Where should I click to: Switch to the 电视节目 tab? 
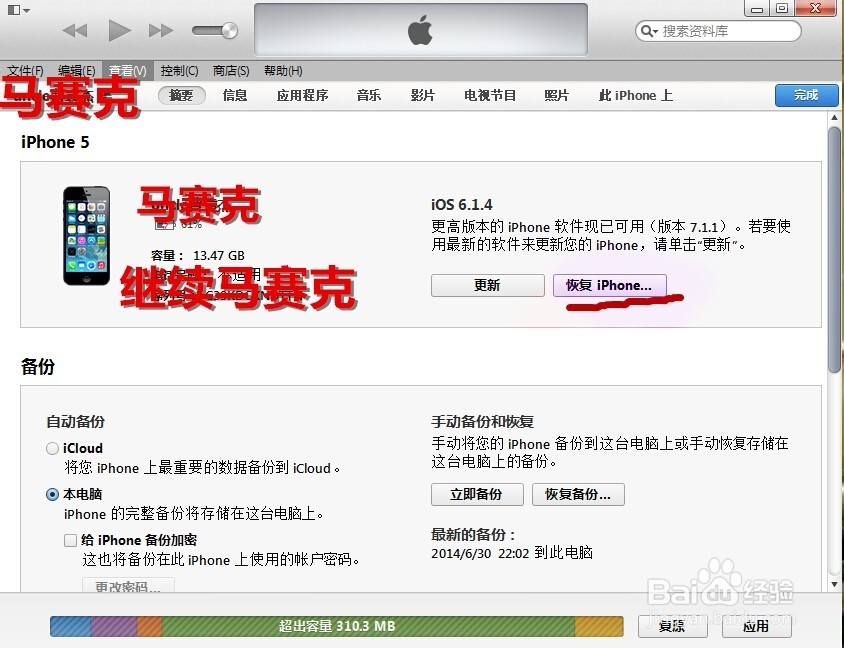490,95
